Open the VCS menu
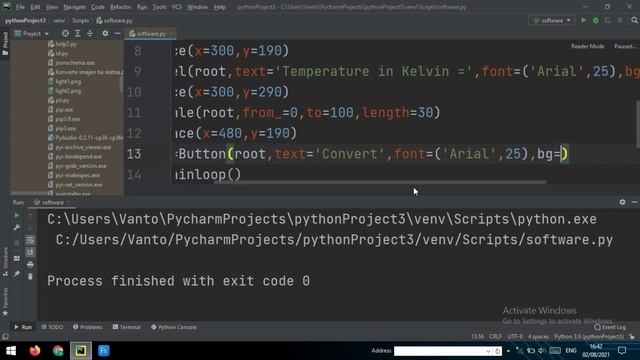Screen dimensions: 640x360 (x=177, y=7)
